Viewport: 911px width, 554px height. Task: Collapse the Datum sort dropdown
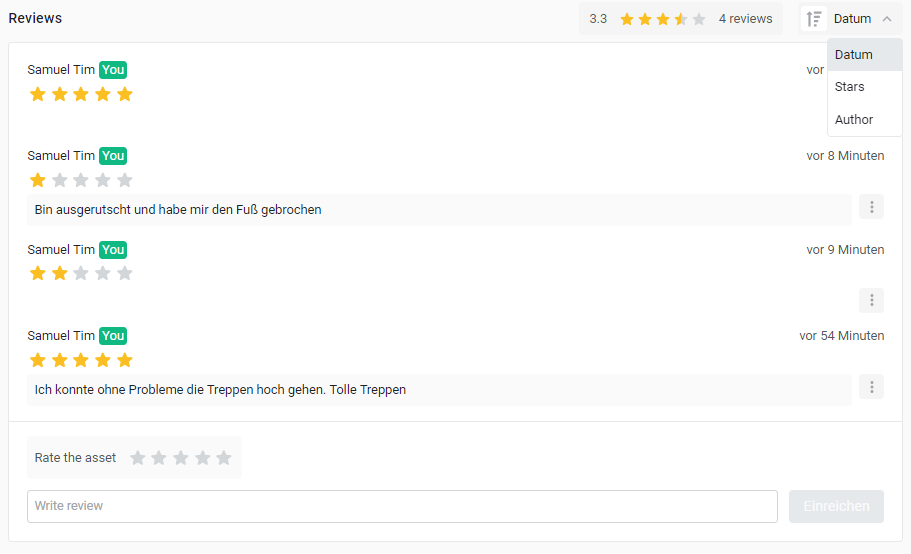pyautogui.click(x=852, y=19)
